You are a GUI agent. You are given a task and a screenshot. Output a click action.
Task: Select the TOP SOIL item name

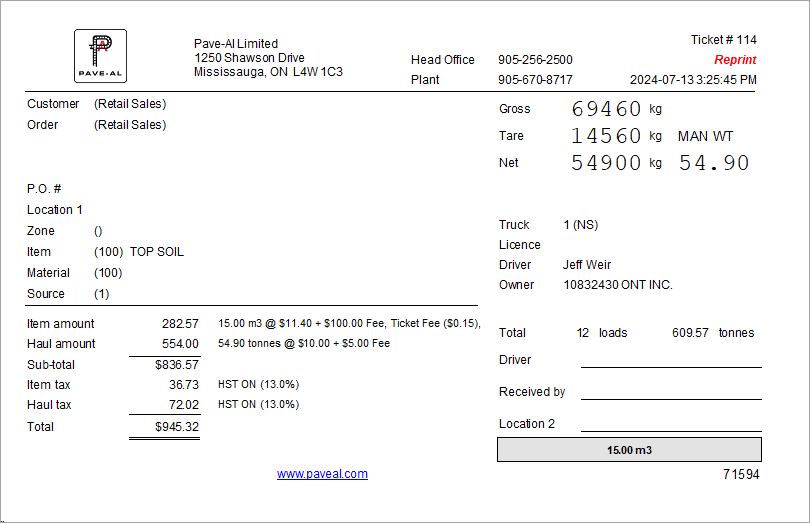coord(157,252)
